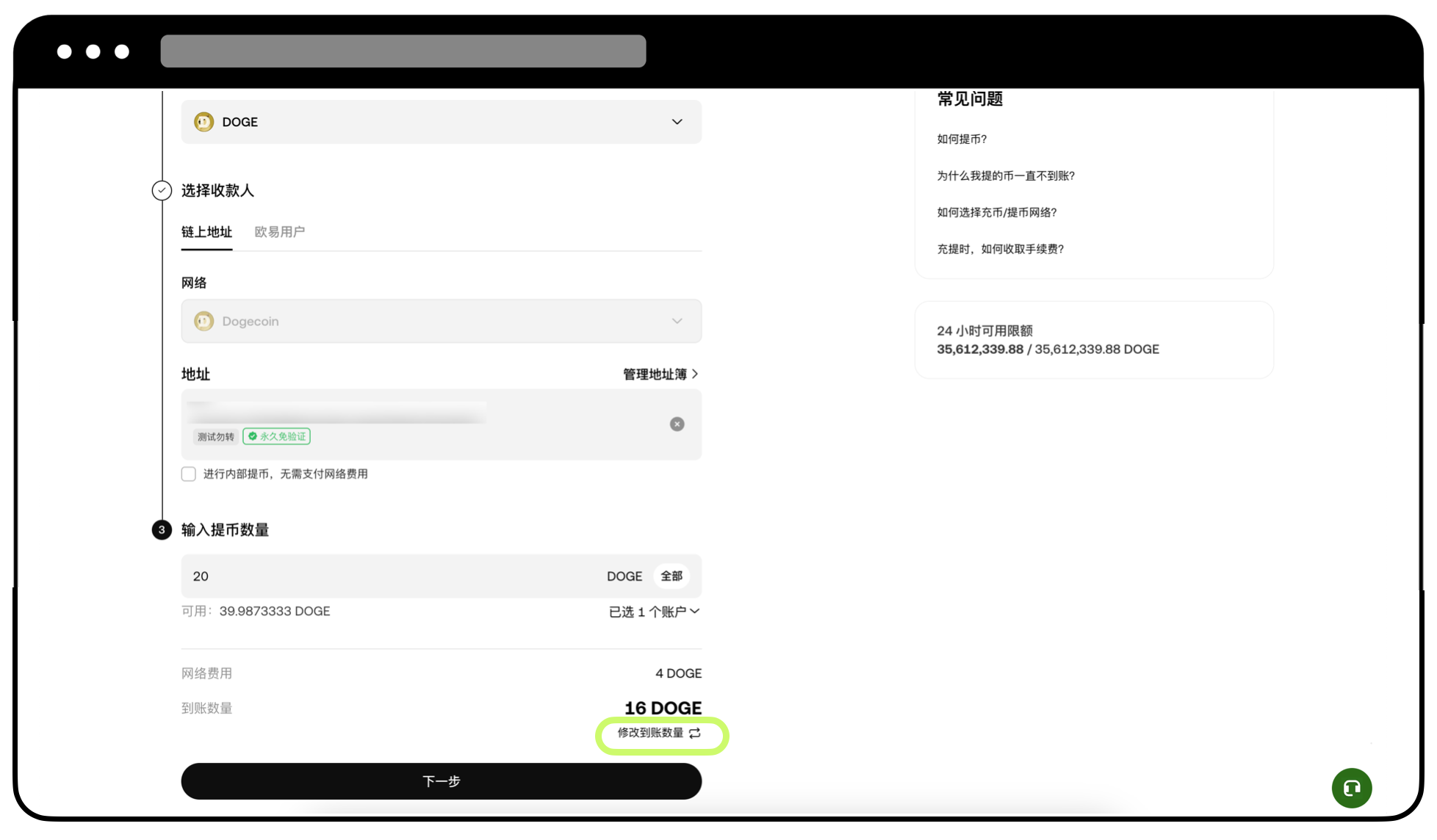Click the checkmark circle beside 选择收款人
Screen dimensions: 1437x840
(x=162, y=190)
